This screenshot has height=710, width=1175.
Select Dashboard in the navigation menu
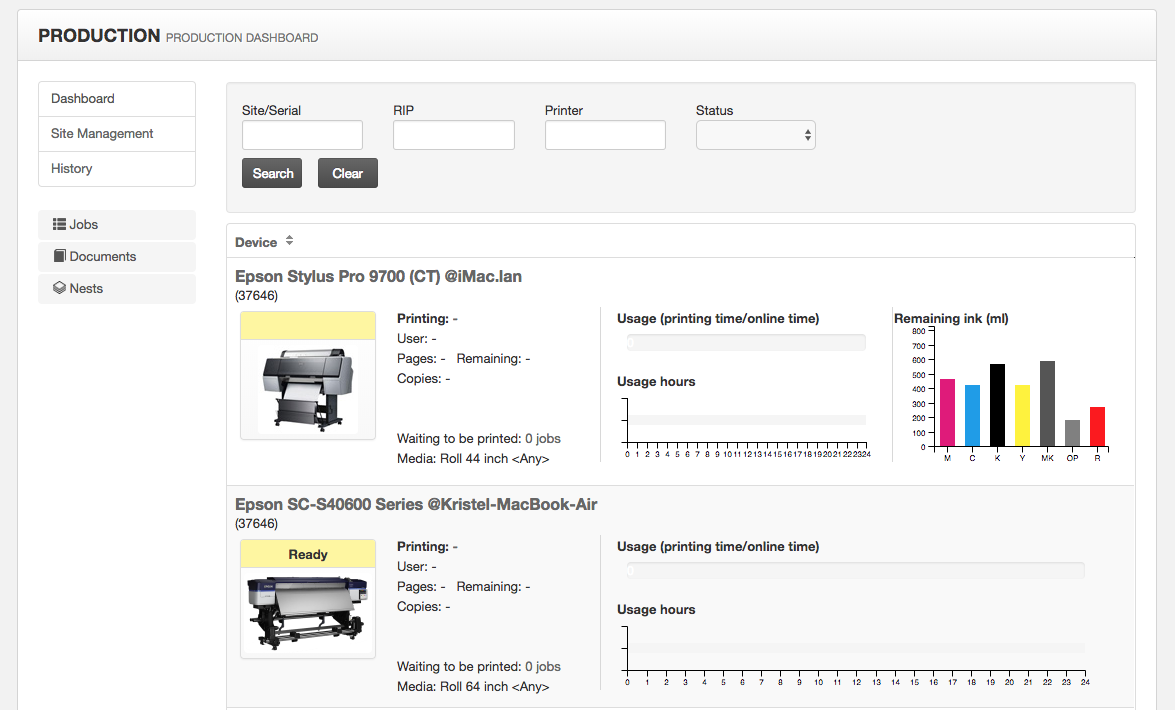pos(82,98)
